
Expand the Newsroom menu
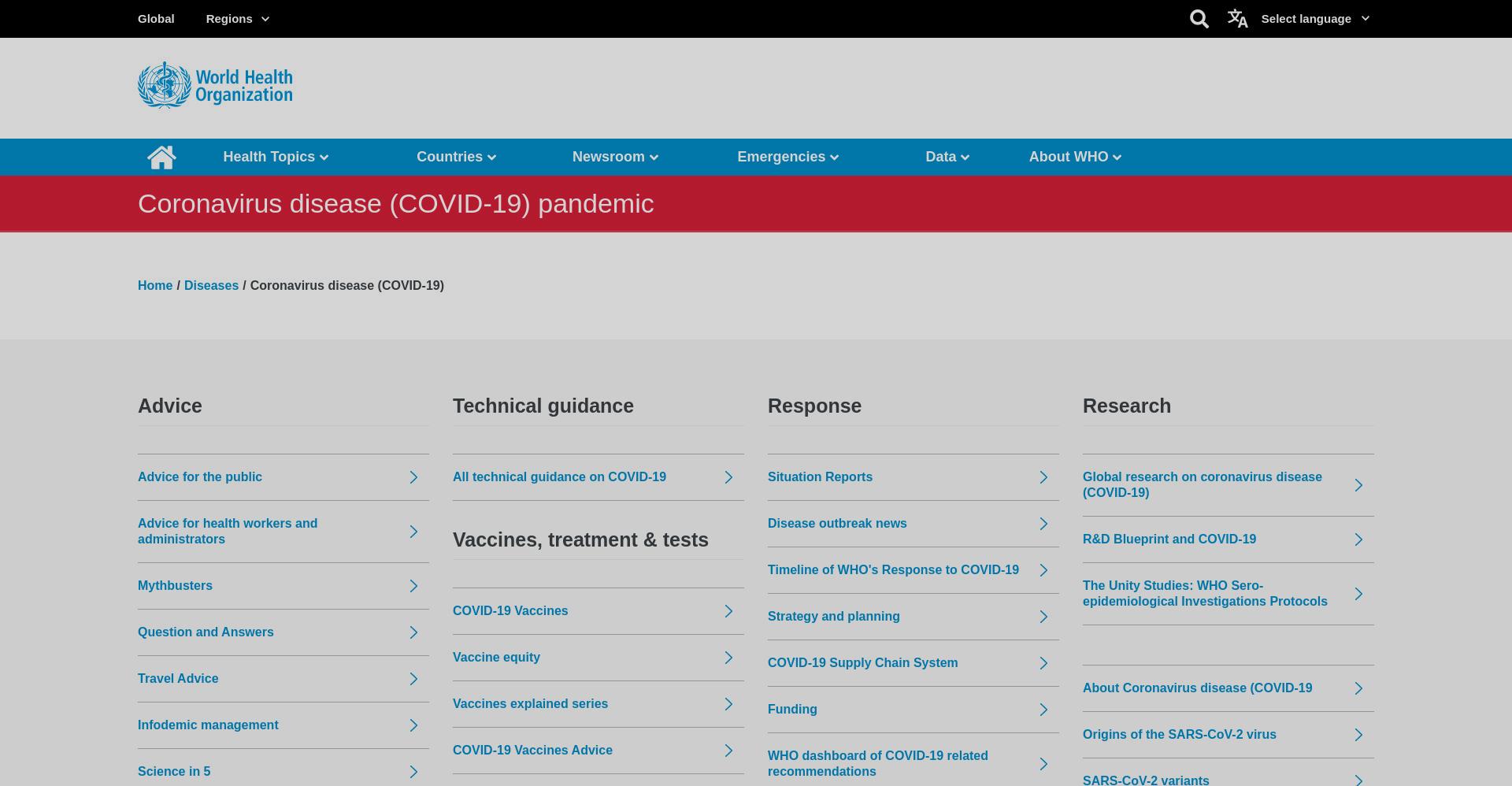[615, 157]
